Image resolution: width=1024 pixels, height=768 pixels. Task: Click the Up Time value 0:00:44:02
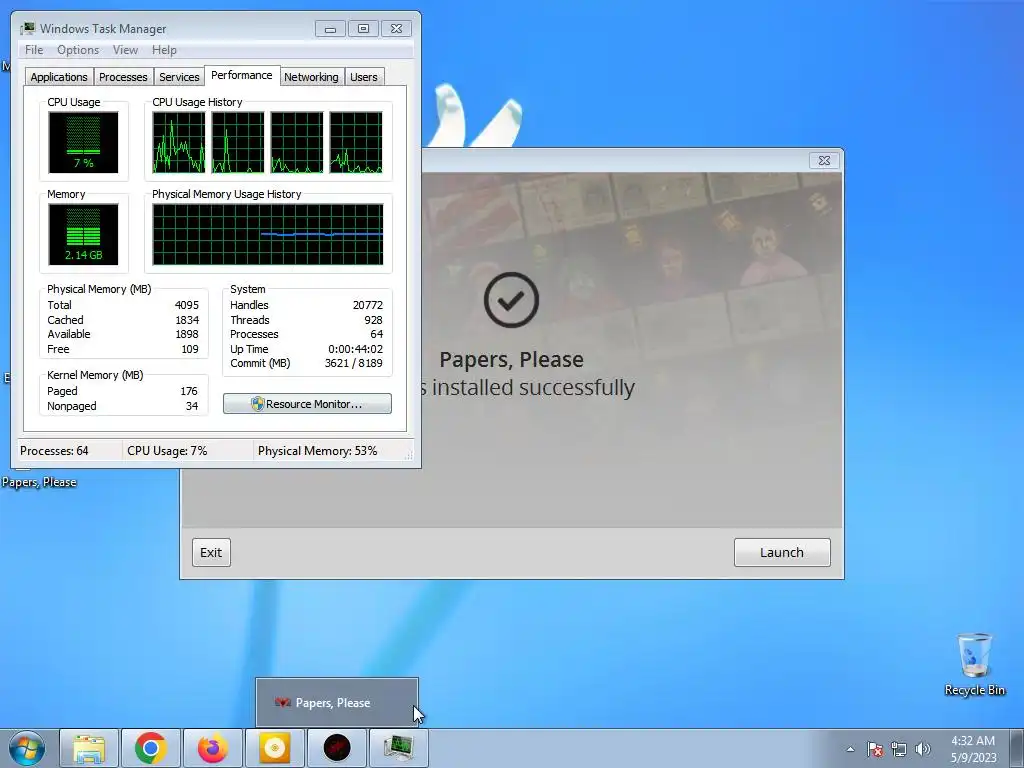(355, 349)
